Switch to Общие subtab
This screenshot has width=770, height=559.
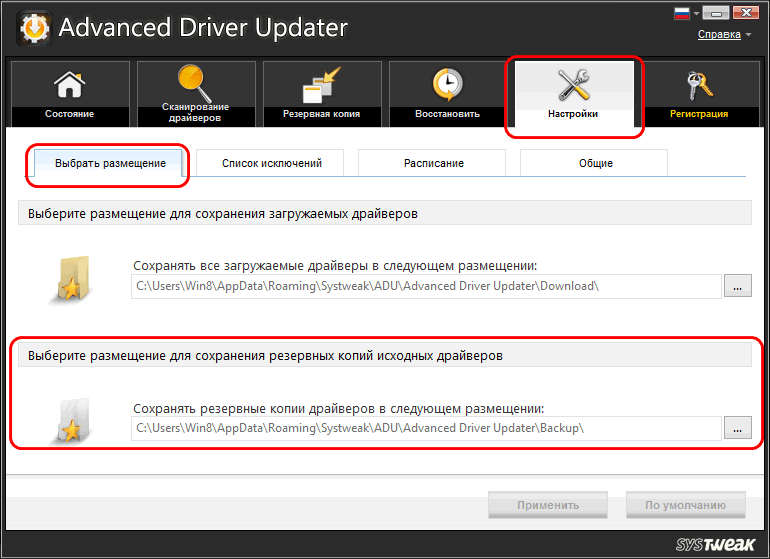pos(595,163)
